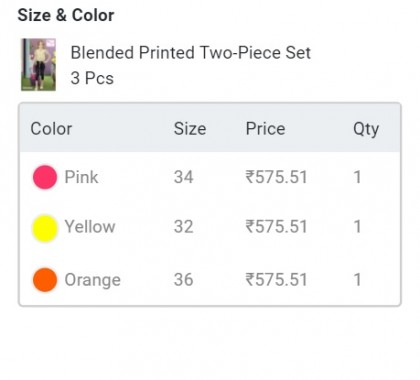
Task: Select the ₹575.51 price in Orange row
Action: pyautogui.click(x=276, y=279)
